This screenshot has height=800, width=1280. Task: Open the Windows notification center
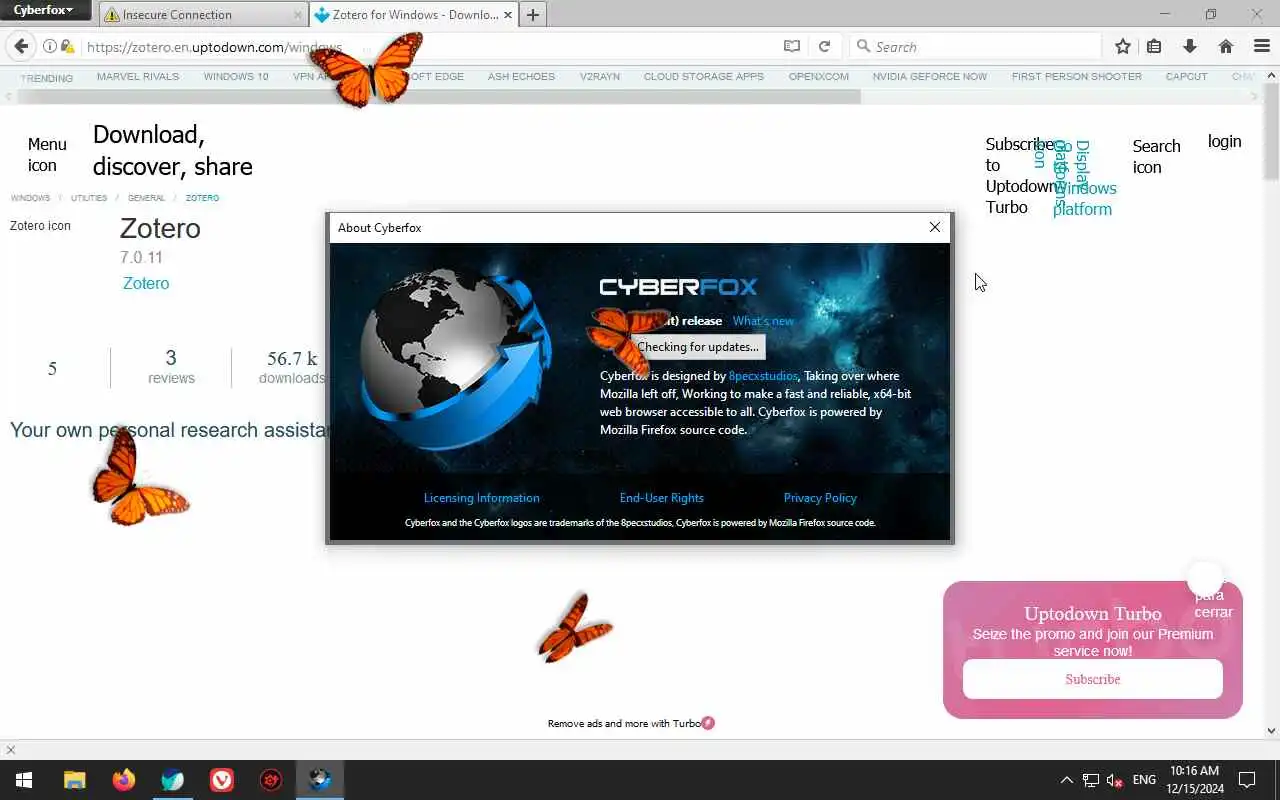click(x=1247, y=780)
